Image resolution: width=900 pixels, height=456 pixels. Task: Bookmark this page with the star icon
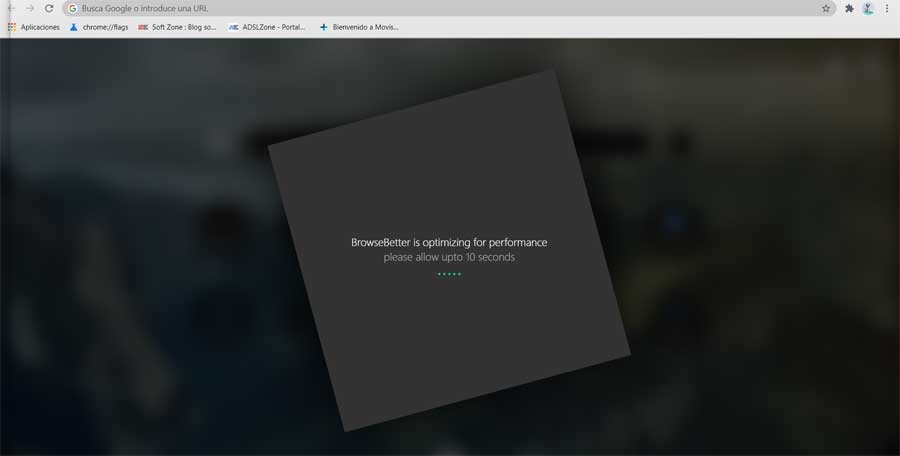click(x=826, y=9)
